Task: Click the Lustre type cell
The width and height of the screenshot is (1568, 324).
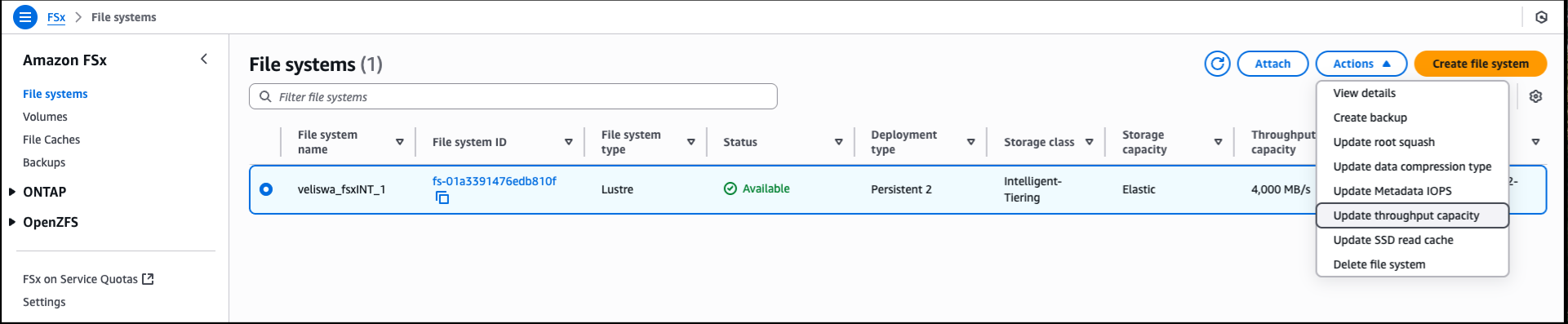Action: 617,189
